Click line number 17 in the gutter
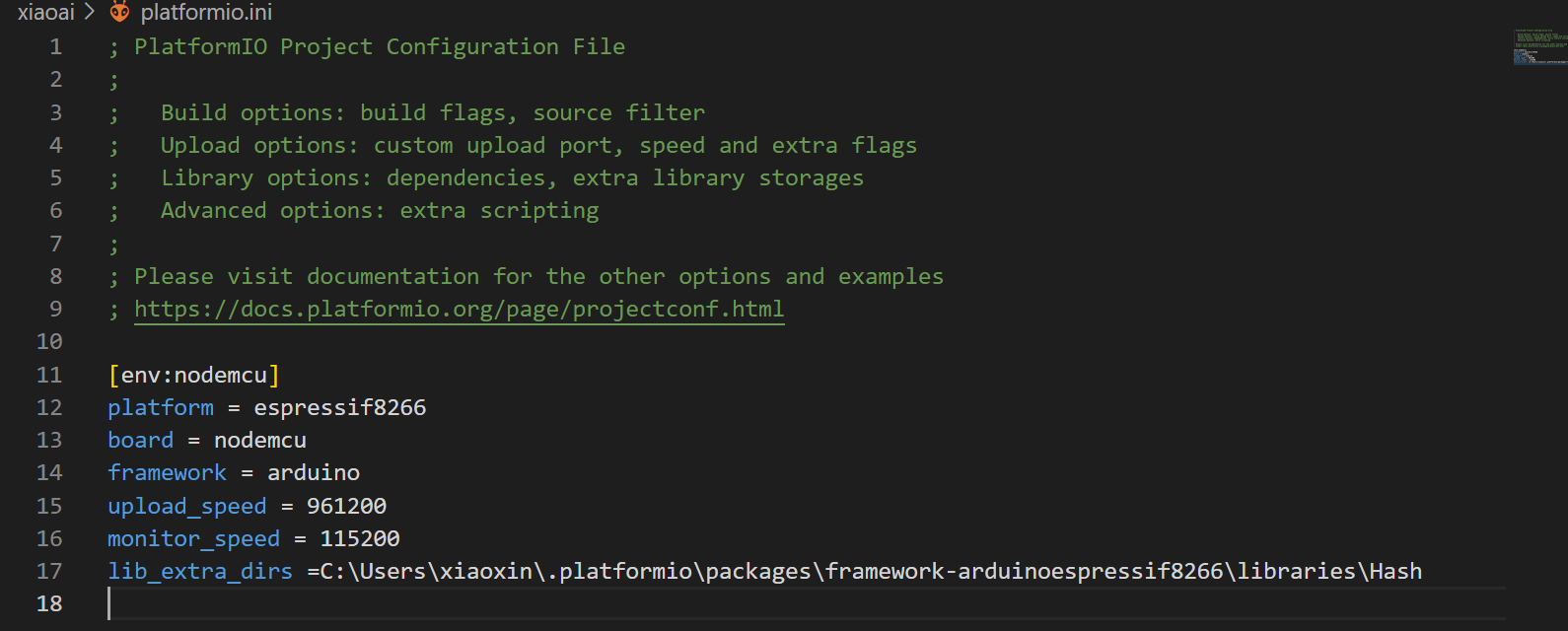The height and width of the screenshot is (631, 1568). (49, 571)
